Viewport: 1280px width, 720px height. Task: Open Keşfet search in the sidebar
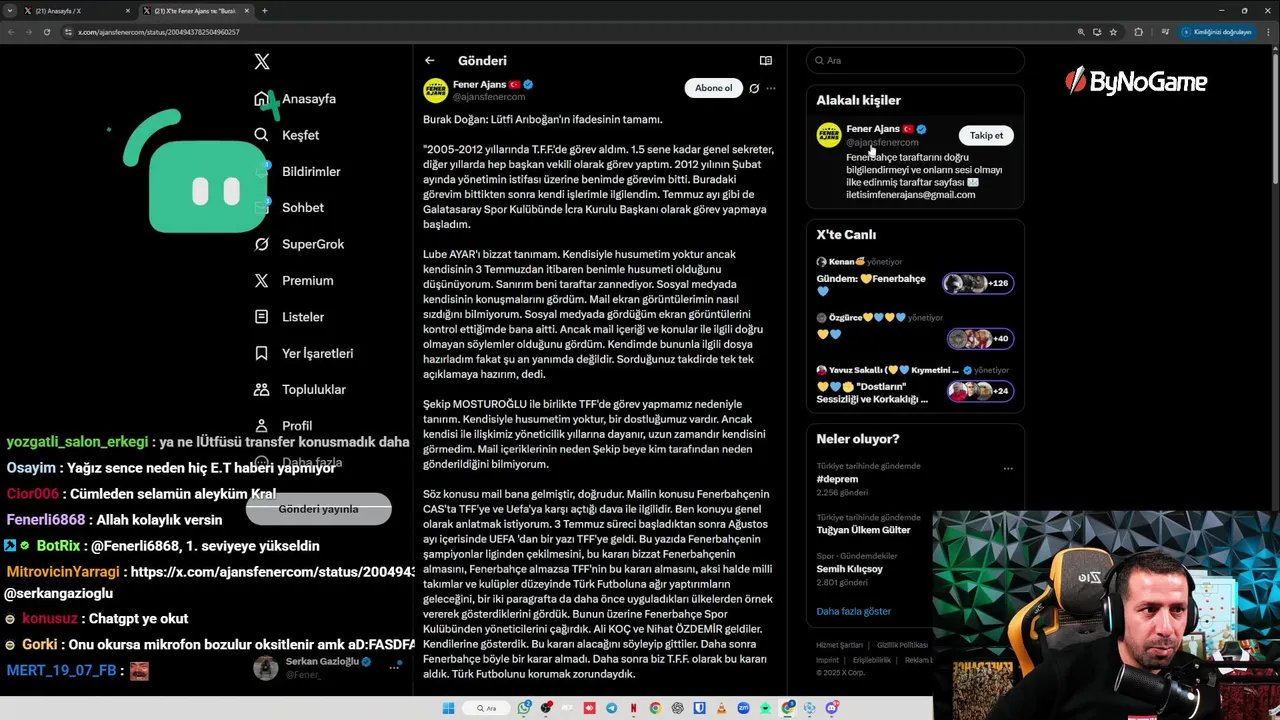(x=287, y=135)
